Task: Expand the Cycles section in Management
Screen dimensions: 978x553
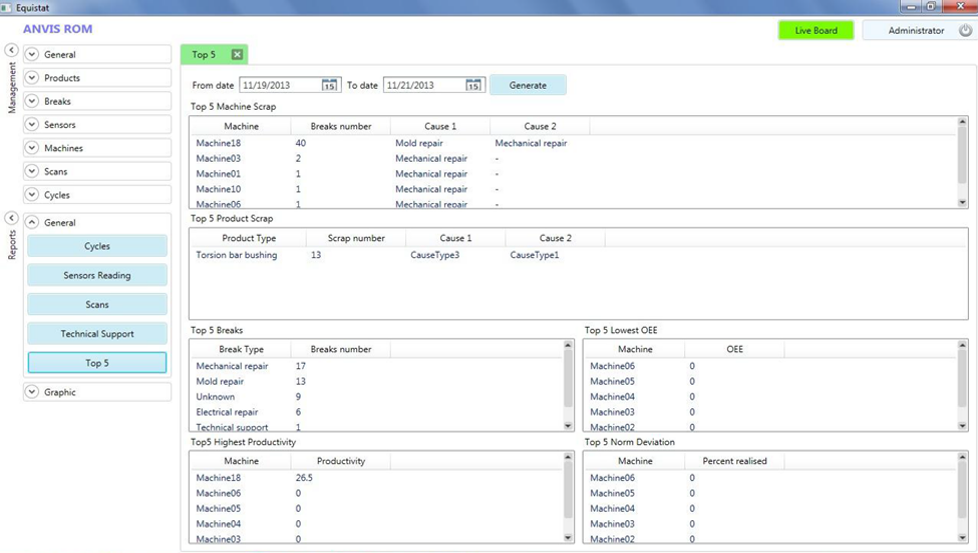Action: [x=97, y=195]
